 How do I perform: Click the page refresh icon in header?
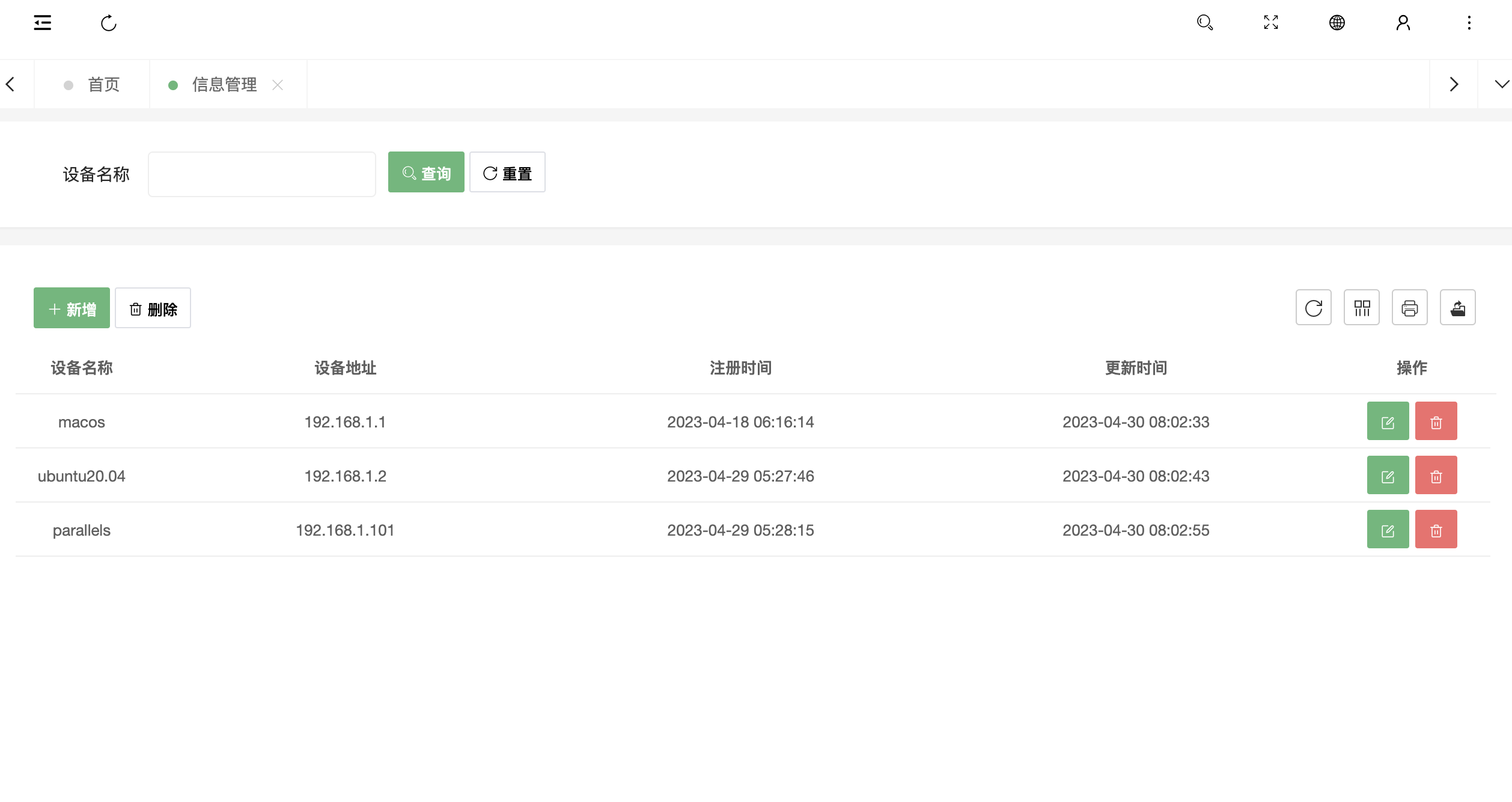pos(109,23)
